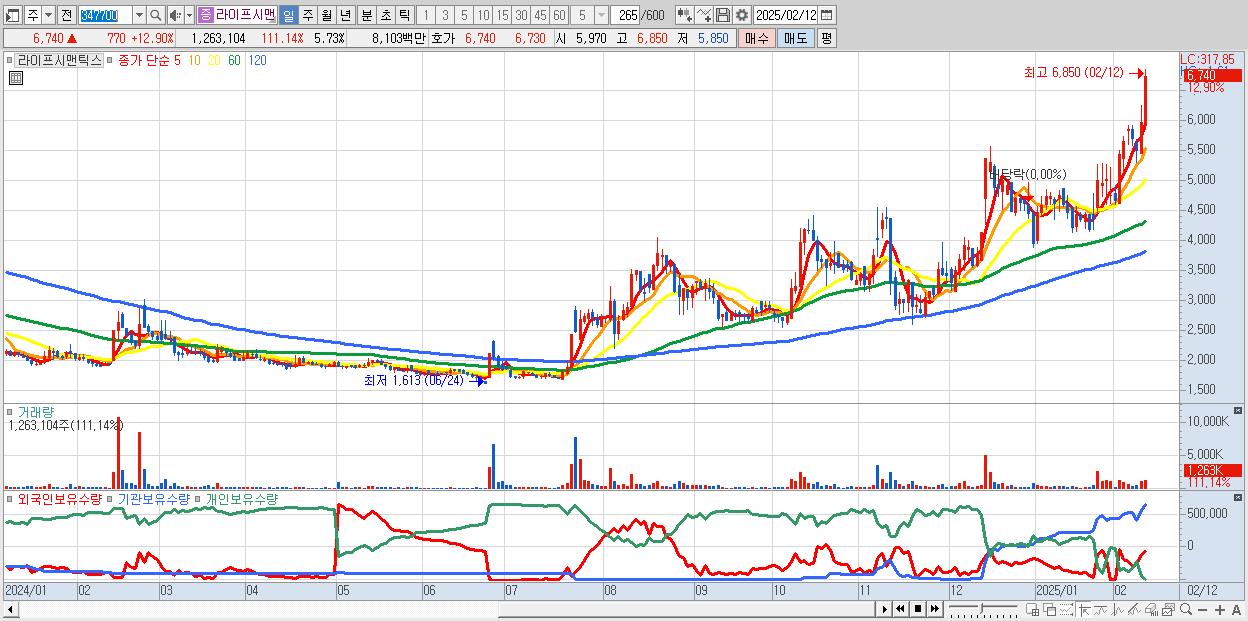
Task: Click the speaker sound icon
Action: pyautogui.click(x=174, y=16)
